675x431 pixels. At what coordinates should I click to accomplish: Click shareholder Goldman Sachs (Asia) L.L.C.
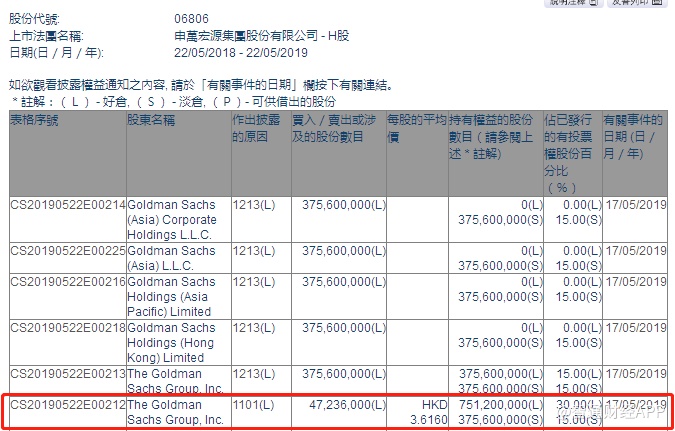[171, 258]
